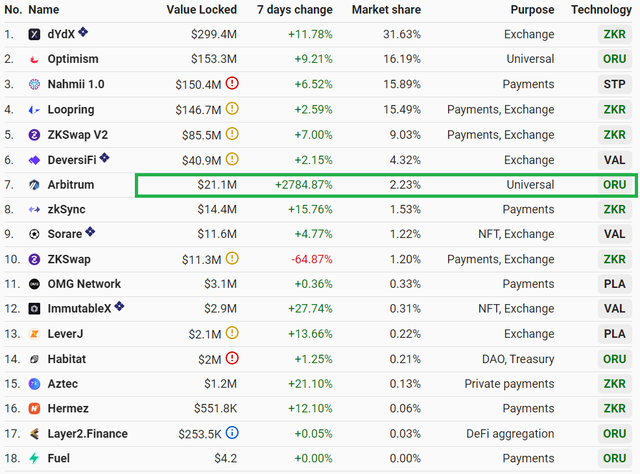Click the DeFi aggregation purpose cell
Viewport: 640px width, 474px height.
tap(510, 434)
